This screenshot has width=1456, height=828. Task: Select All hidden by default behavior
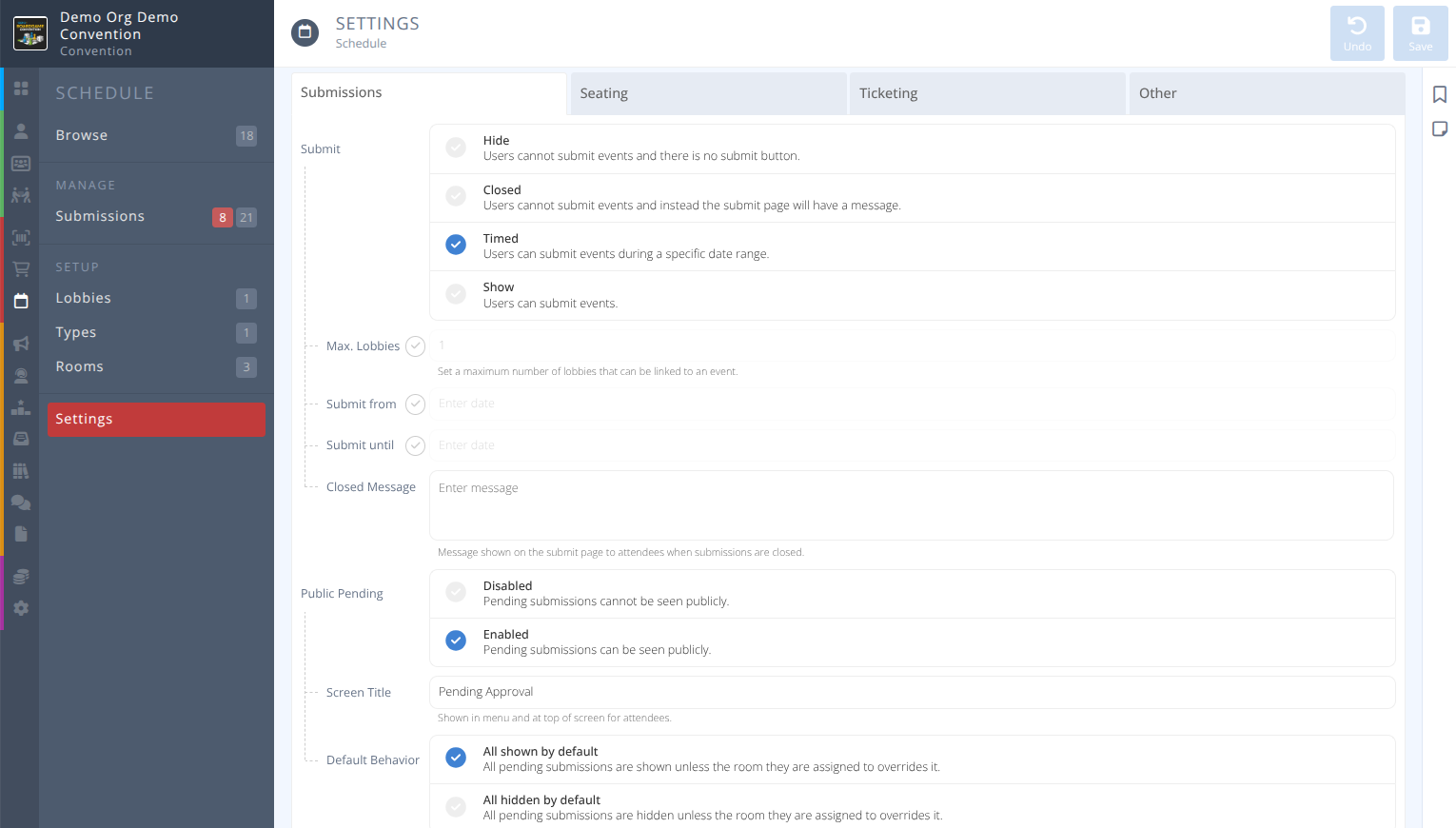[456, 806]
